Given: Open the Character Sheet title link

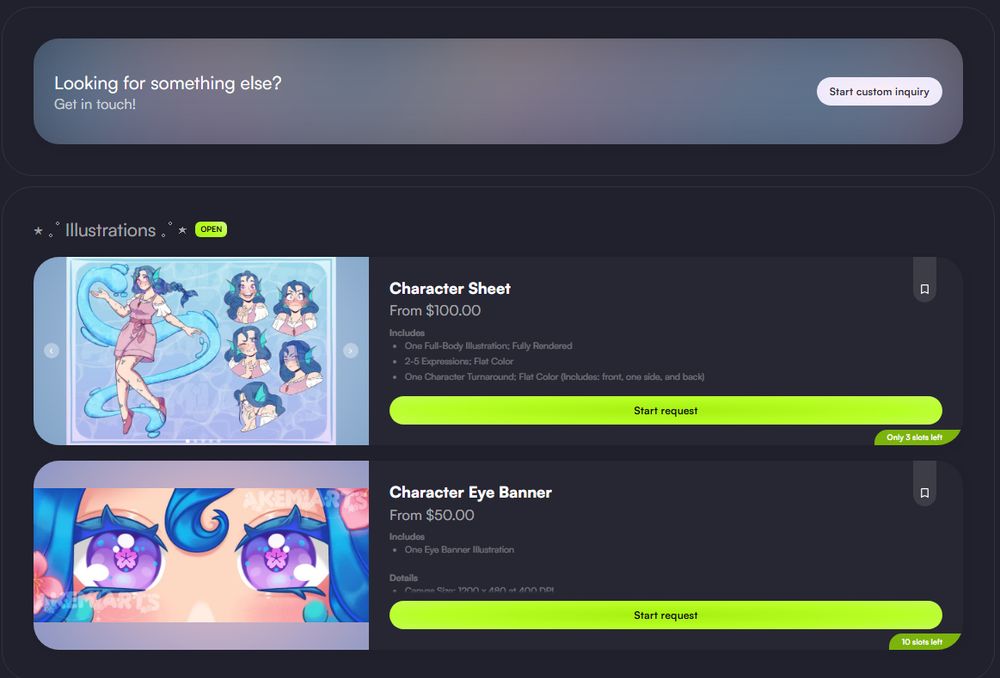Looking at the screenshot, I should (x=450, y=288).
